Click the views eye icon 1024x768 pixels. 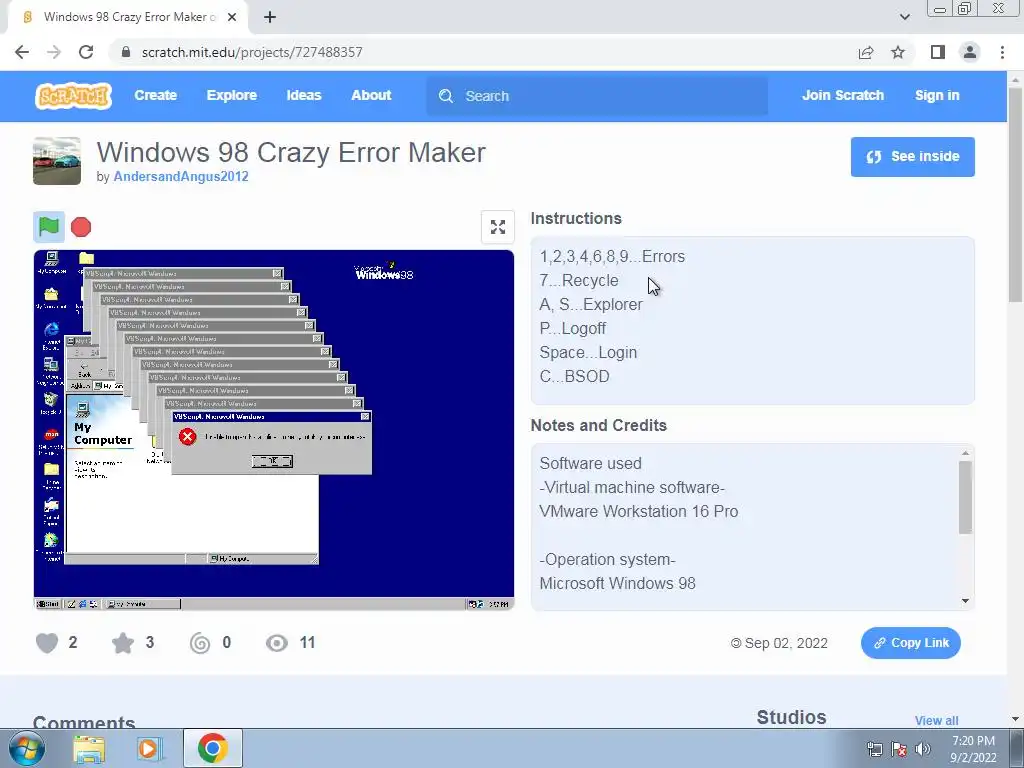click(277, 643)
